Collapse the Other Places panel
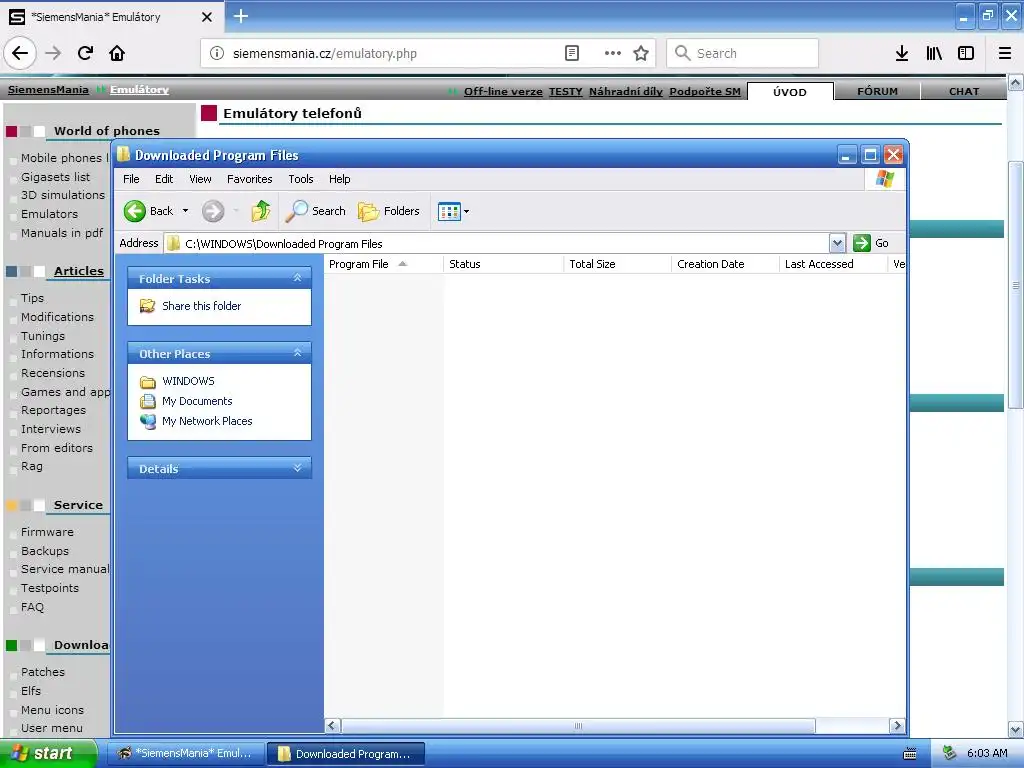The height and width of the screenshot is (768, 1024). (x=297, y=353)
